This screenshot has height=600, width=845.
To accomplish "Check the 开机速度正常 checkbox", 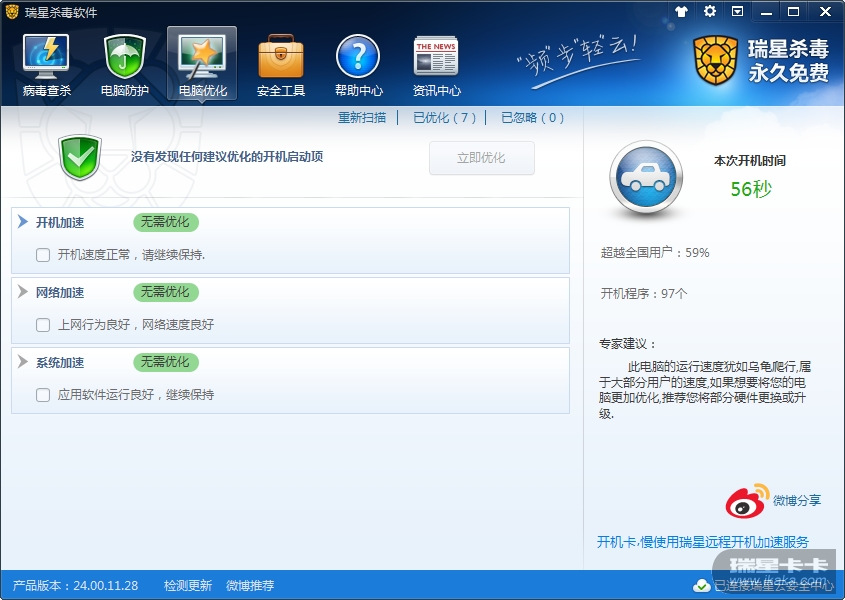I will [43, 255].
